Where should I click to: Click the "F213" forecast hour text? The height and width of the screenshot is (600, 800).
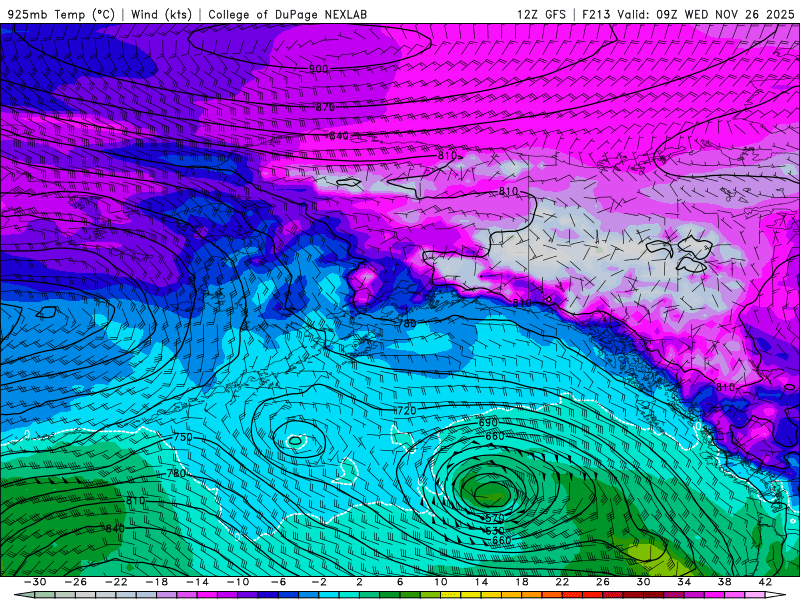point(596,14)
